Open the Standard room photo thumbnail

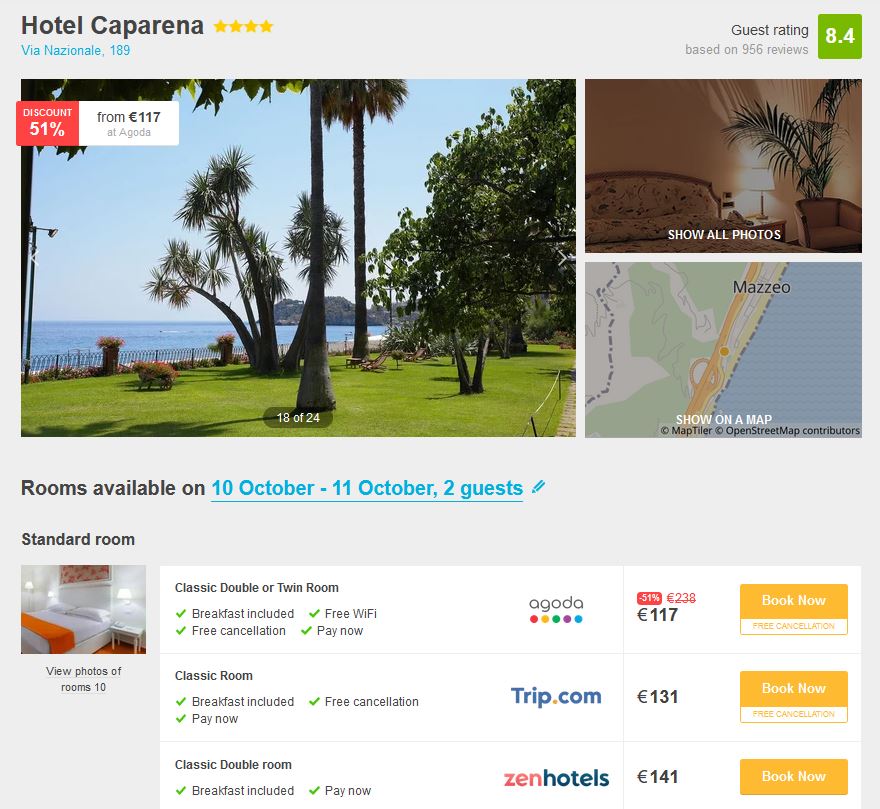(x=84, y=609)
